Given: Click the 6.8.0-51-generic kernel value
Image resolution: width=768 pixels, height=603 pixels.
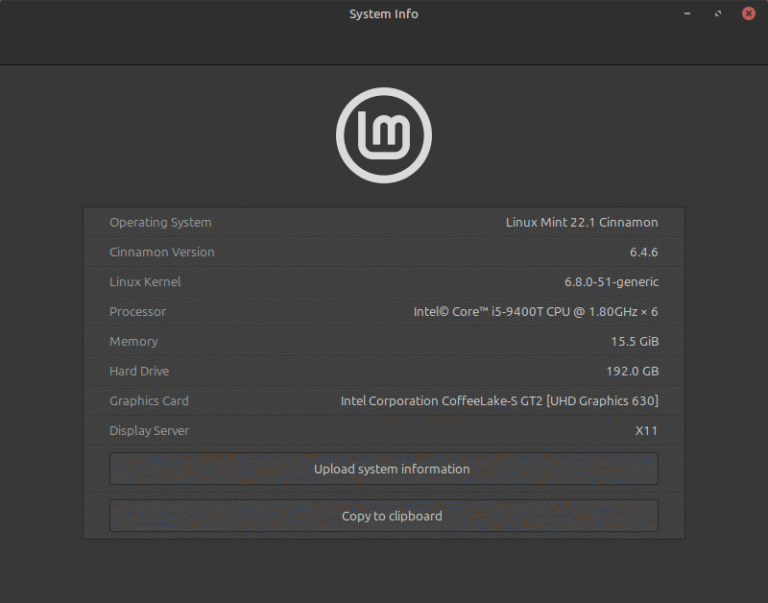Looking at the screenshot, I should 611,282.
